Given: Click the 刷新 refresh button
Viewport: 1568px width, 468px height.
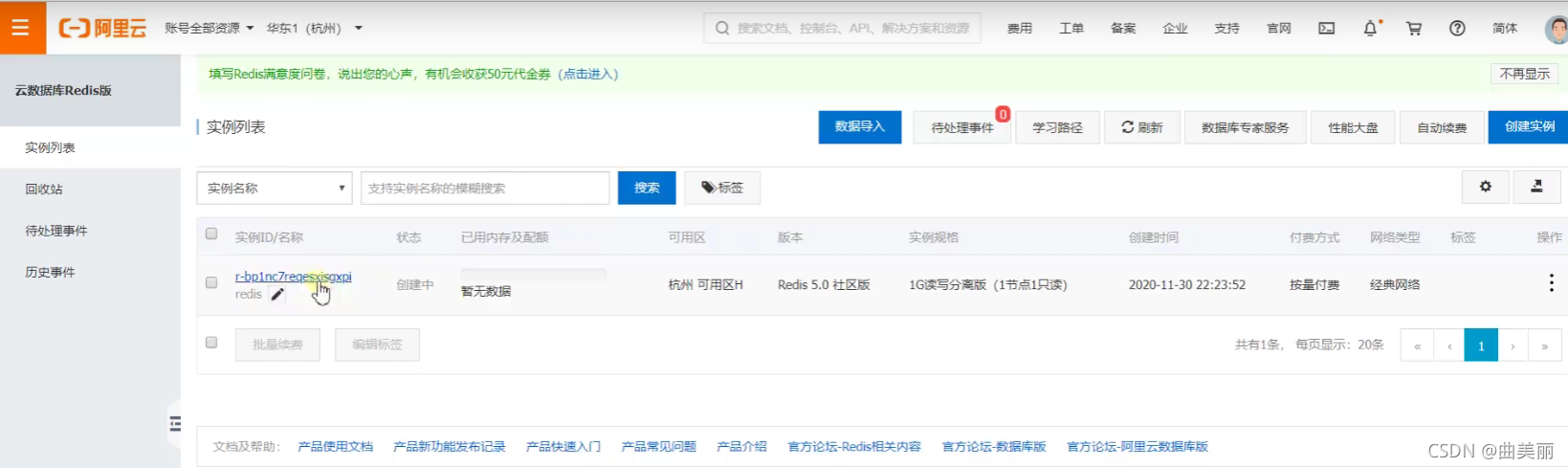Looking at the screenshot, I should point(1142,127).
